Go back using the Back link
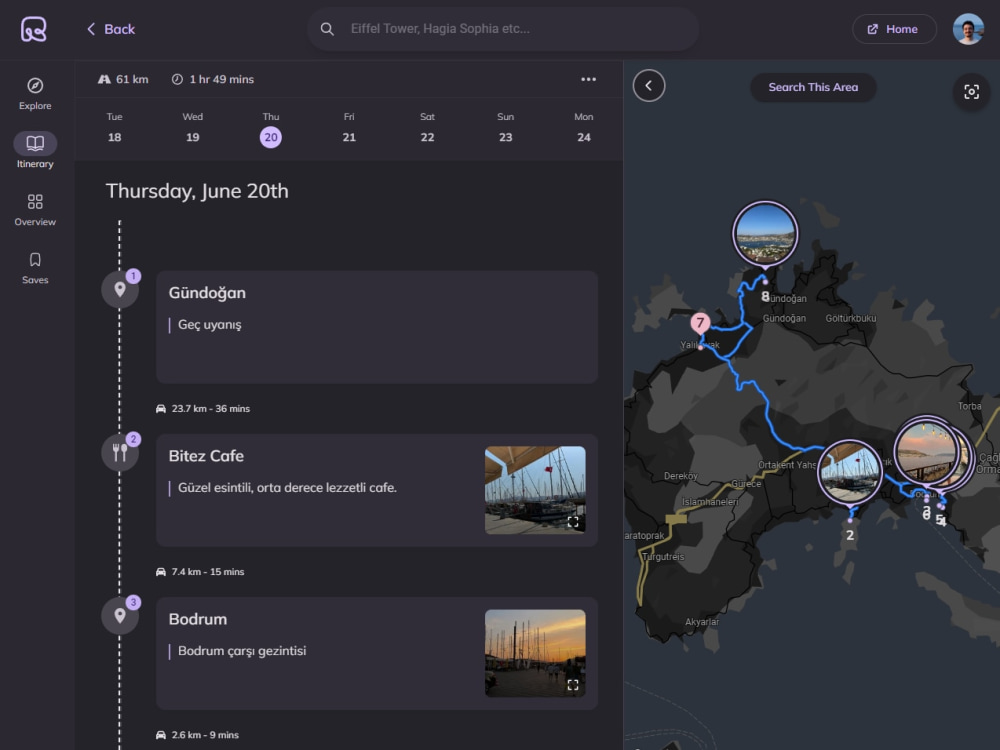 [x=110, y=29]
